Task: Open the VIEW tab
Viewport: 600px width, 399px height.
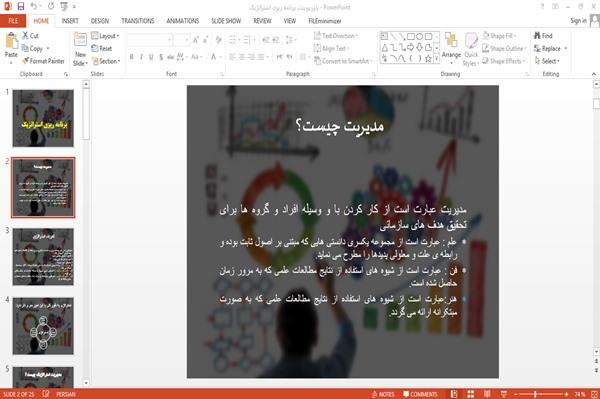Action: tap(290, 21)
